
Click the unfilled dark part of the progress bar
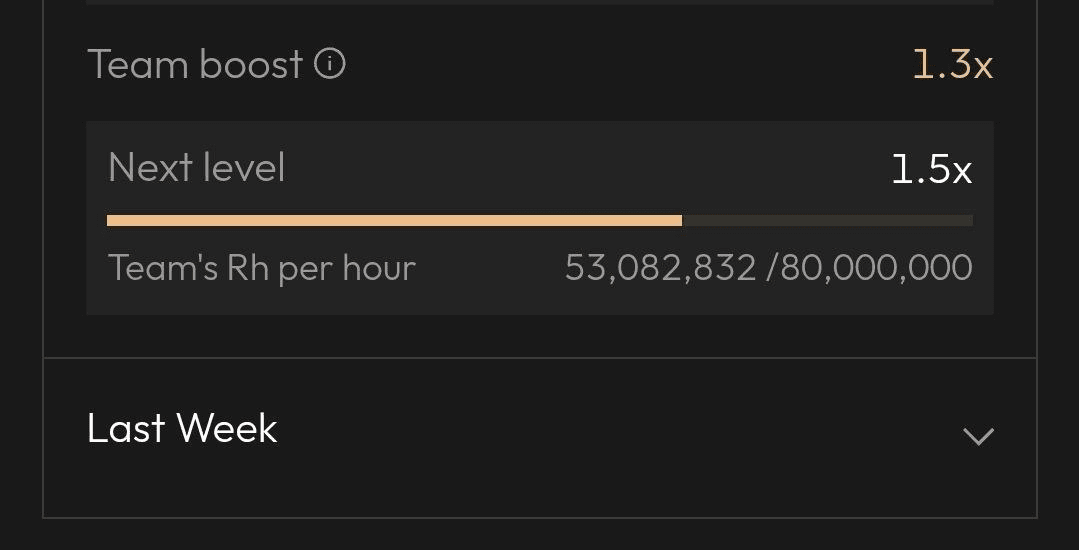(x=827, y=221)
